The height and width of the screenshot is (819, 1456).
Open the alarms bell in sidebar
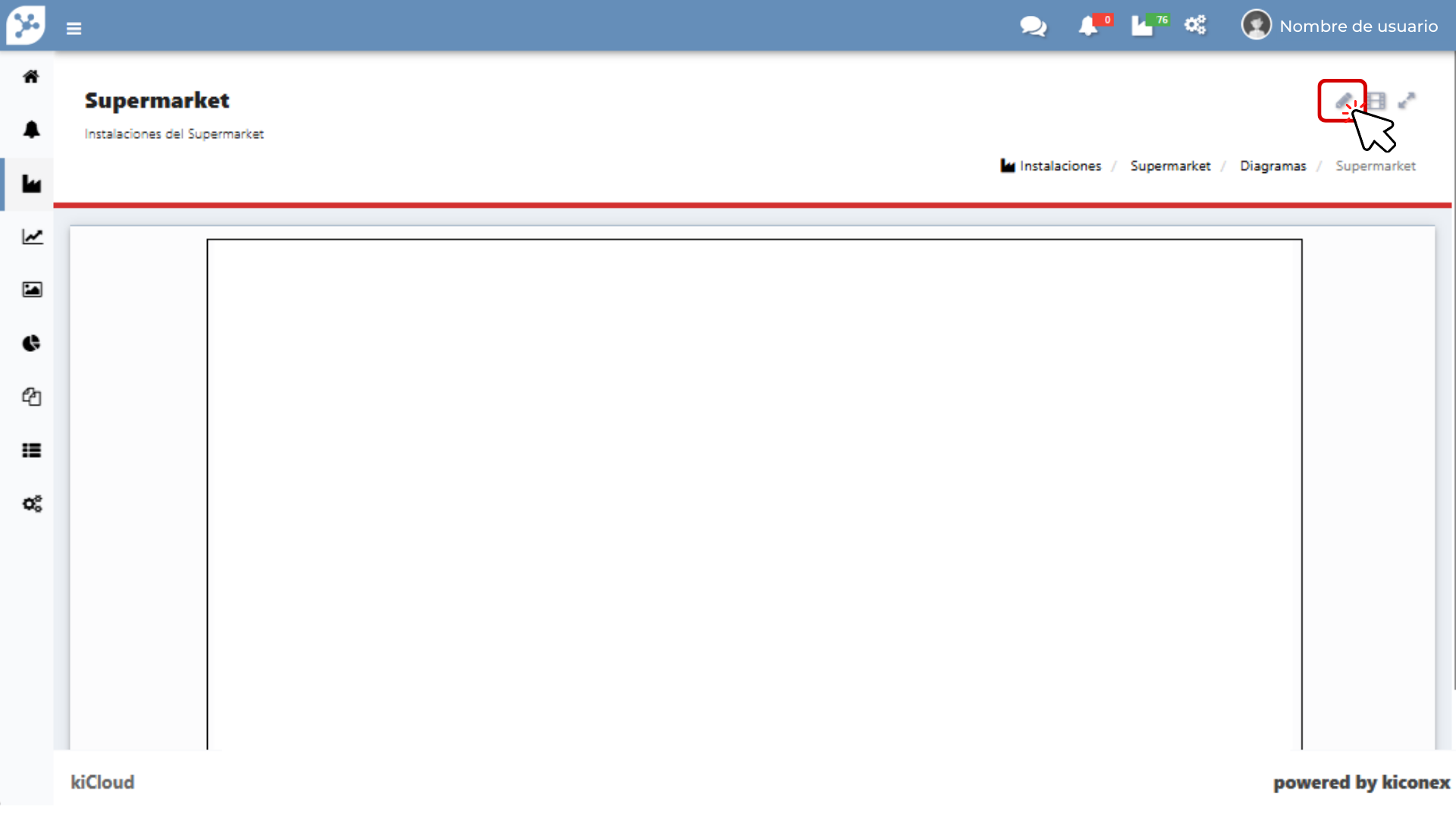pyautogui.click(x=31, y=130)
